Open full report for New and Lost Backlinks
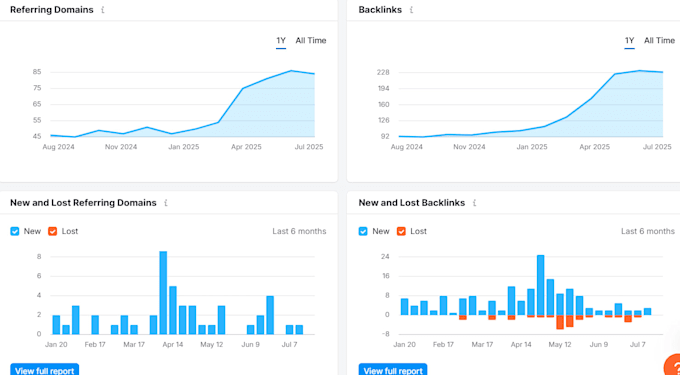Screen dimensions: 680x375 (393, 370)
